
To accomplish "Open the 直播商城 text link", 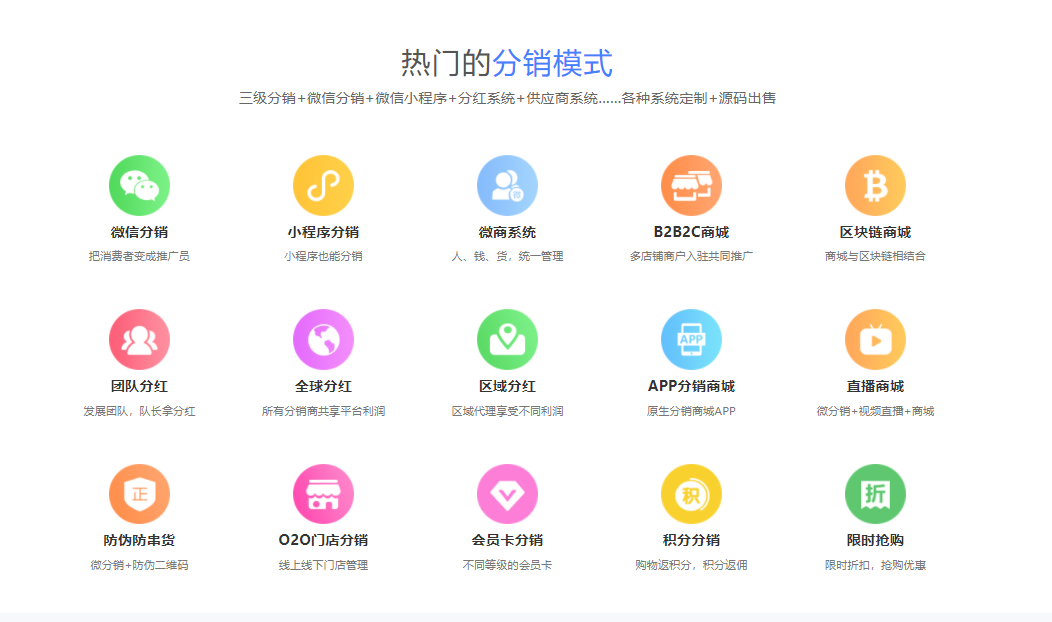I will pyautogui.click(x=875, y=384).
